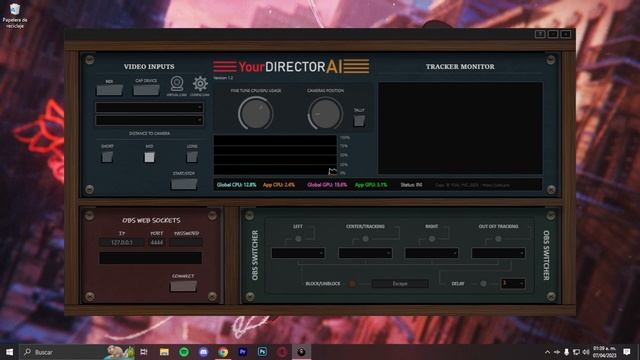Open Task View from the taskbar

tap(144, 352)
